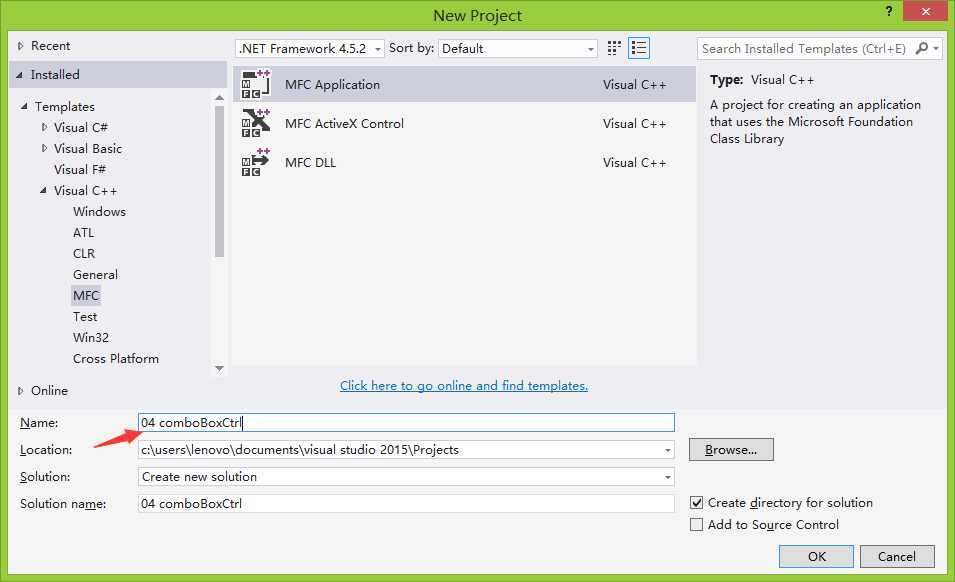This screenshot has height=582, width=955.
Task: Select Win32 category
Action: coord(91,337)
